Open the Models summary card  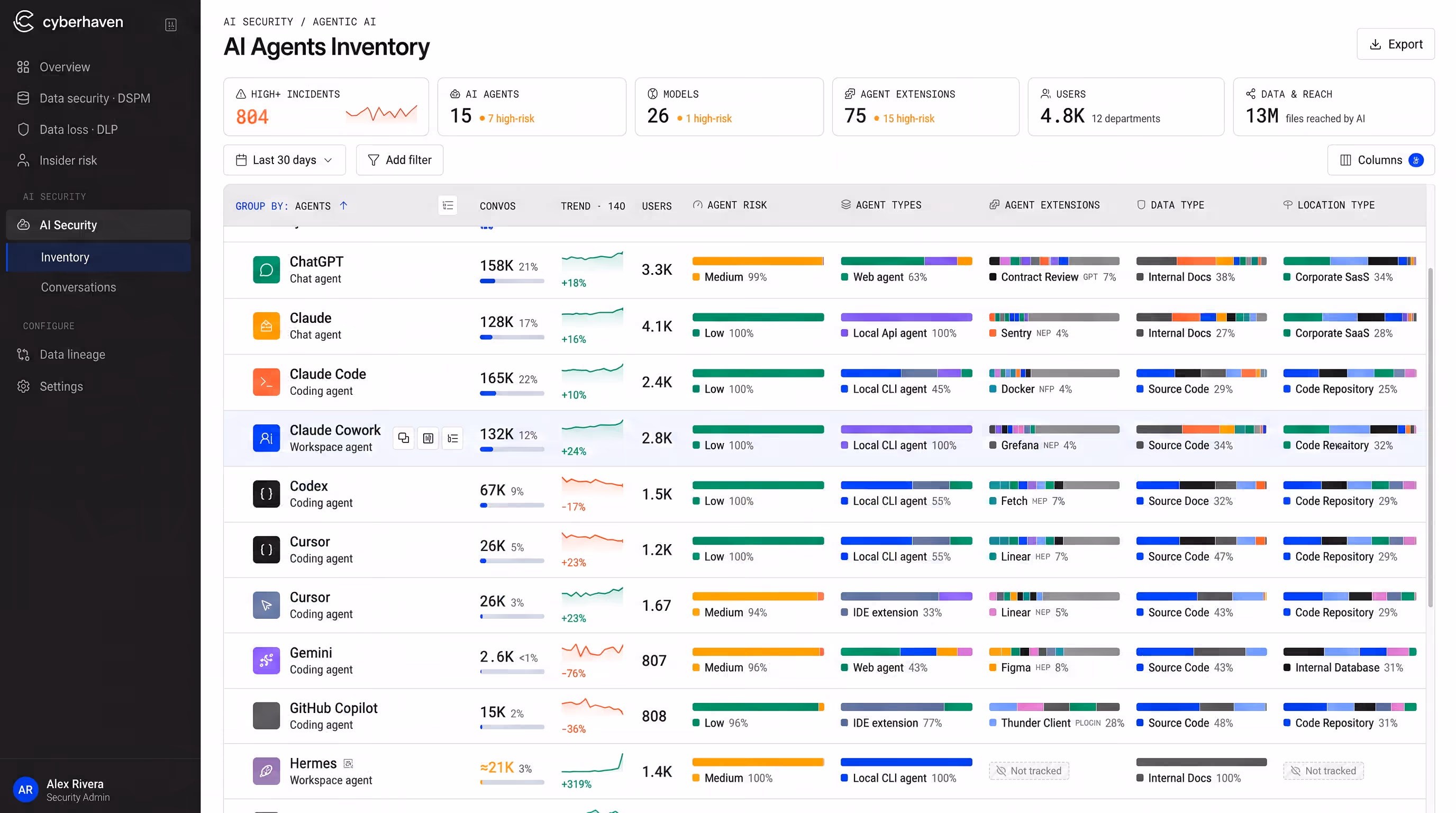729,107
